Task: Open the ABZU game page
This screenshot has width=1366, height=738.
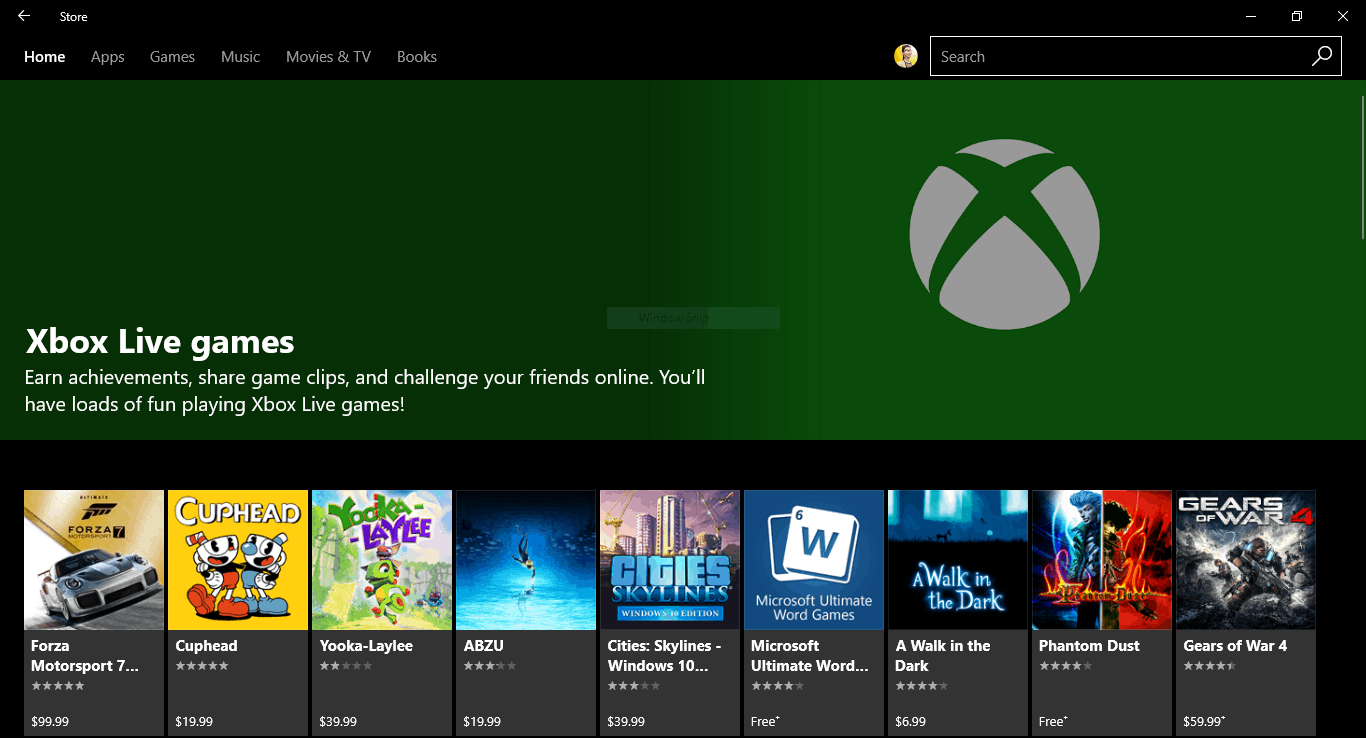Action: point(526,559)
